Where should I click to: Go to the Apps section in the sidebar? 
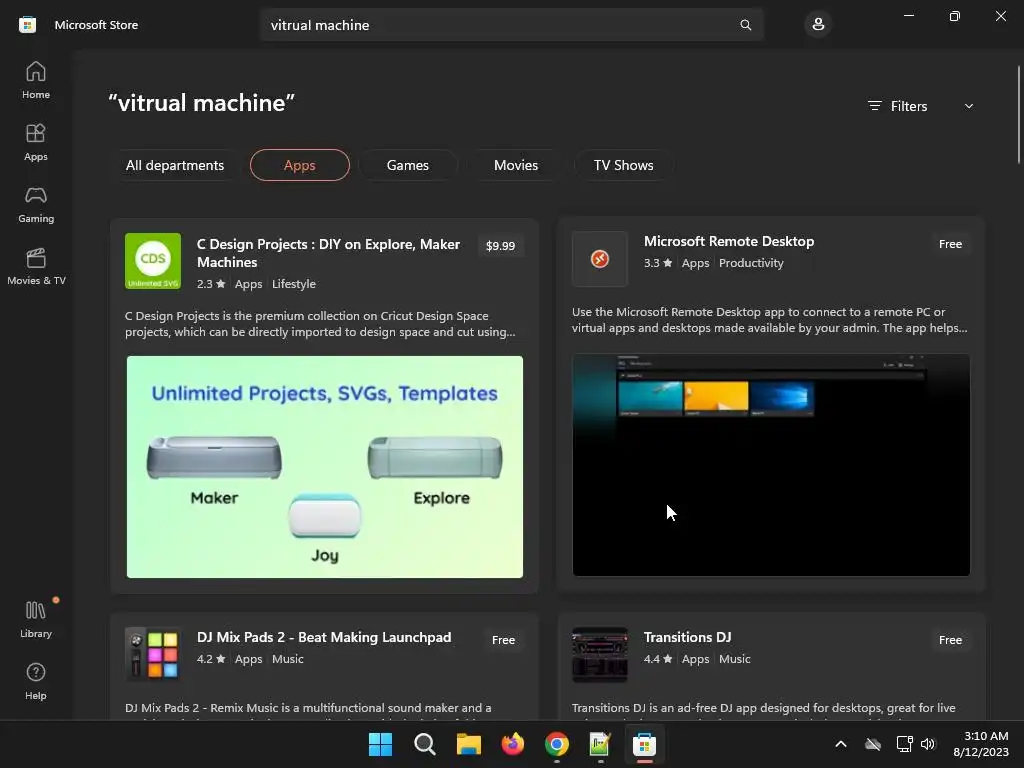pyautogui.click(x=36, y=143)
